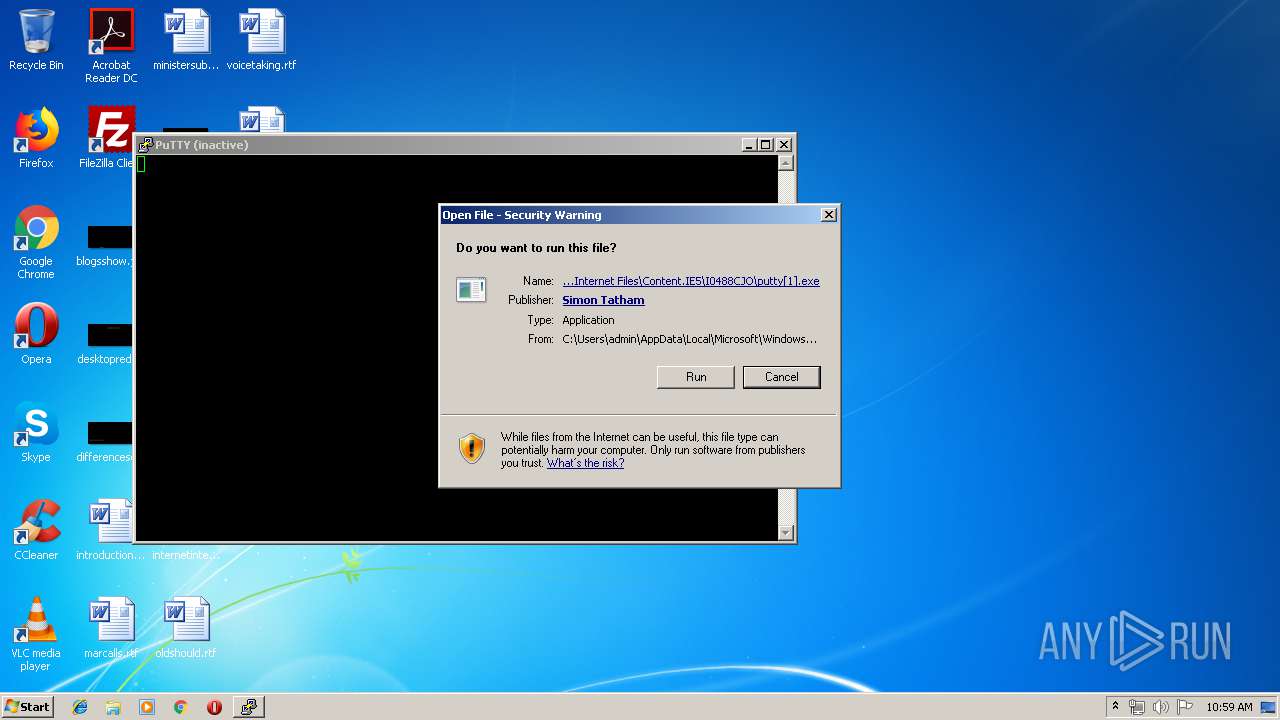Image resolution: width=1280 pixels, height=720 pixels.
Task: Open Chrome from the taskbar
Action: (x=180, y=707)
